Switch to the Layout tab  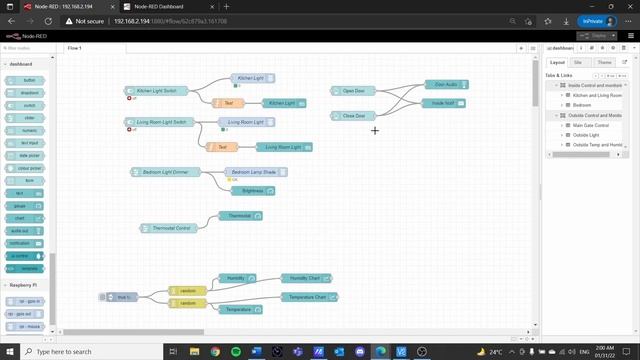[x=557, y=62]
